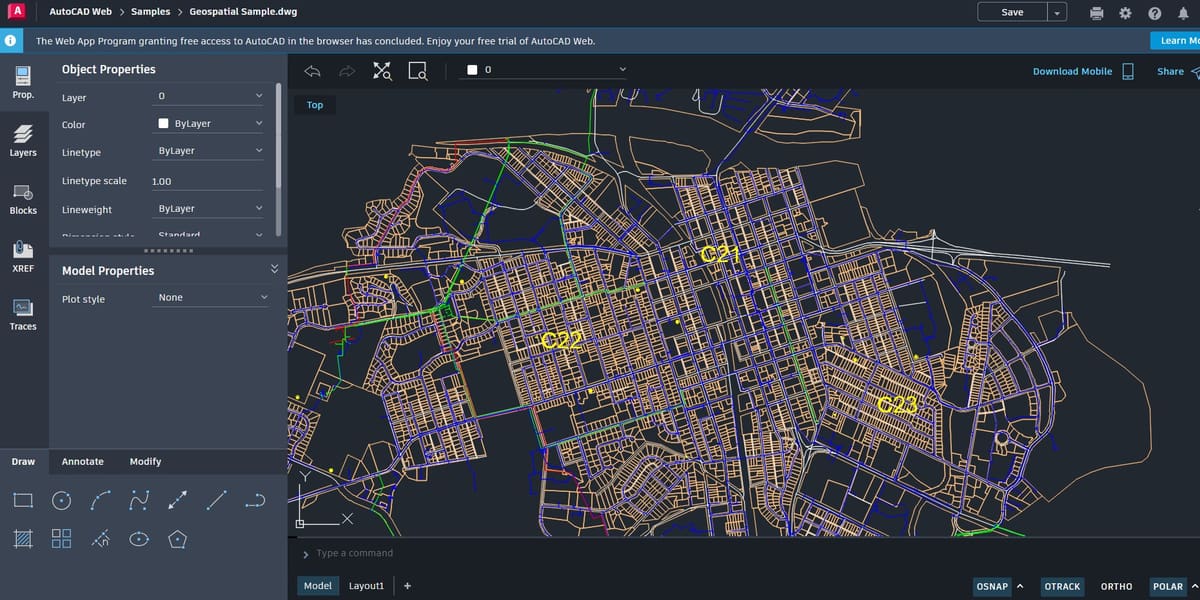Redo the last undone action
The width and height of the screenshot is (1200, 600).
pos(348,71)
